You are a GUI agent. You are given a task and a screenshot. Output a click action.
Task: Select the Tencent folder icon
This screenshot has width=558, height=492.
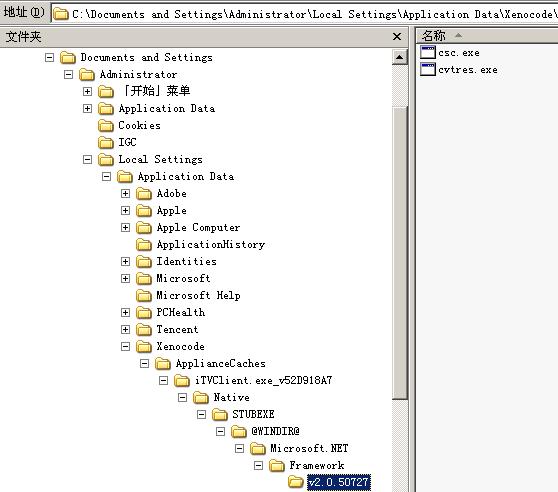coord(144,330)
